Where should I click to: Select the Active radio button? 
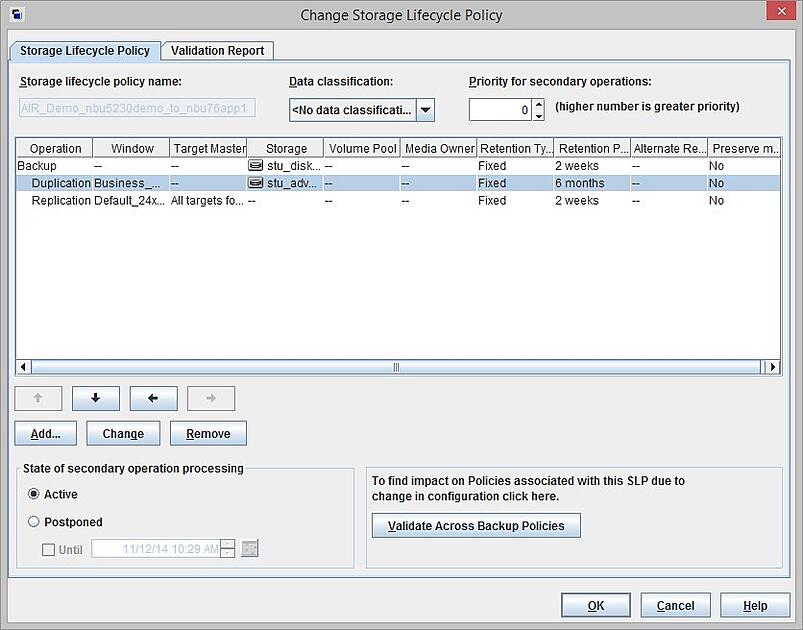34,494
